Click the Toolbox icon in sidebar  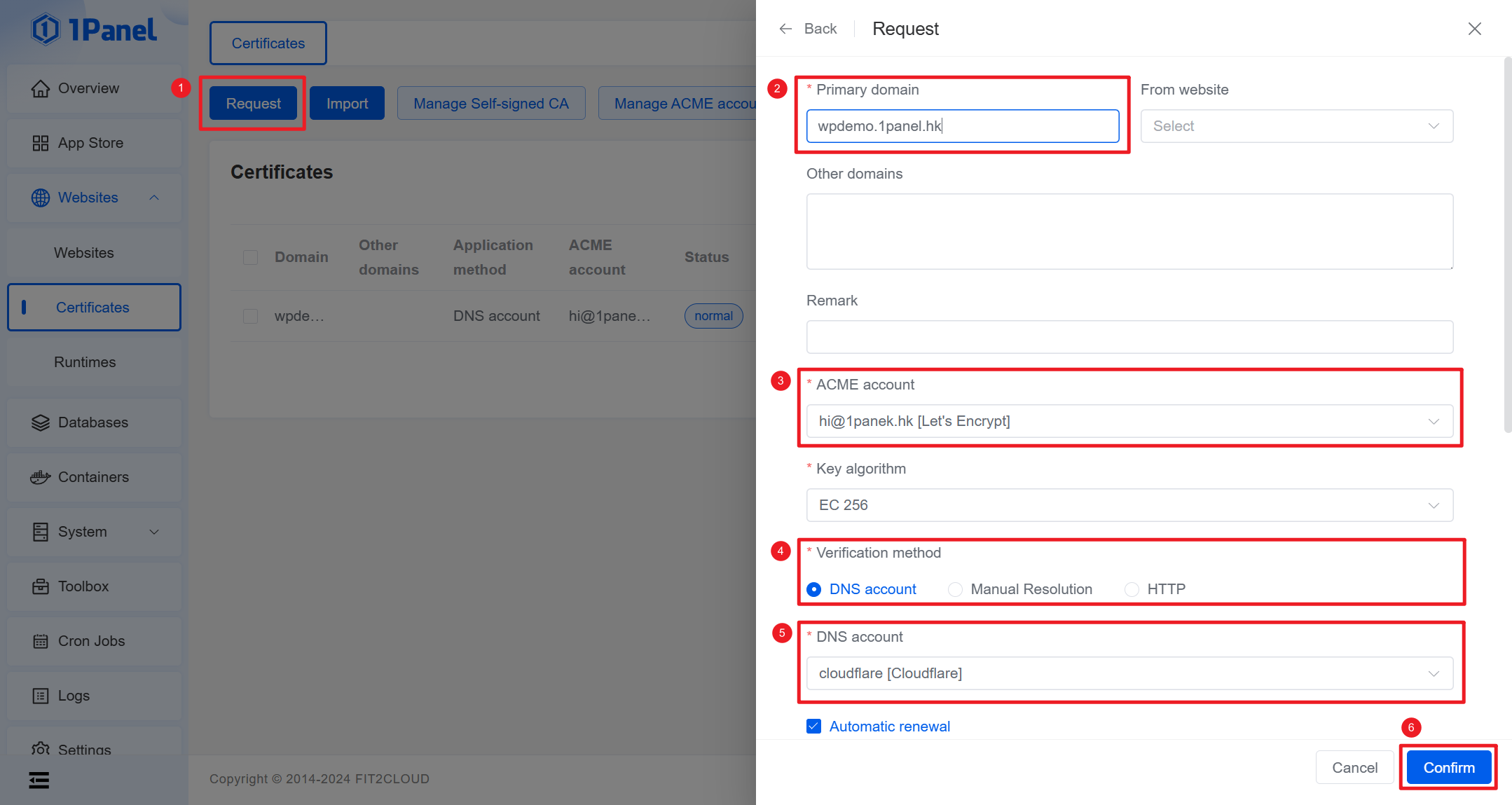pyautogui.click(x=41, y=586)
